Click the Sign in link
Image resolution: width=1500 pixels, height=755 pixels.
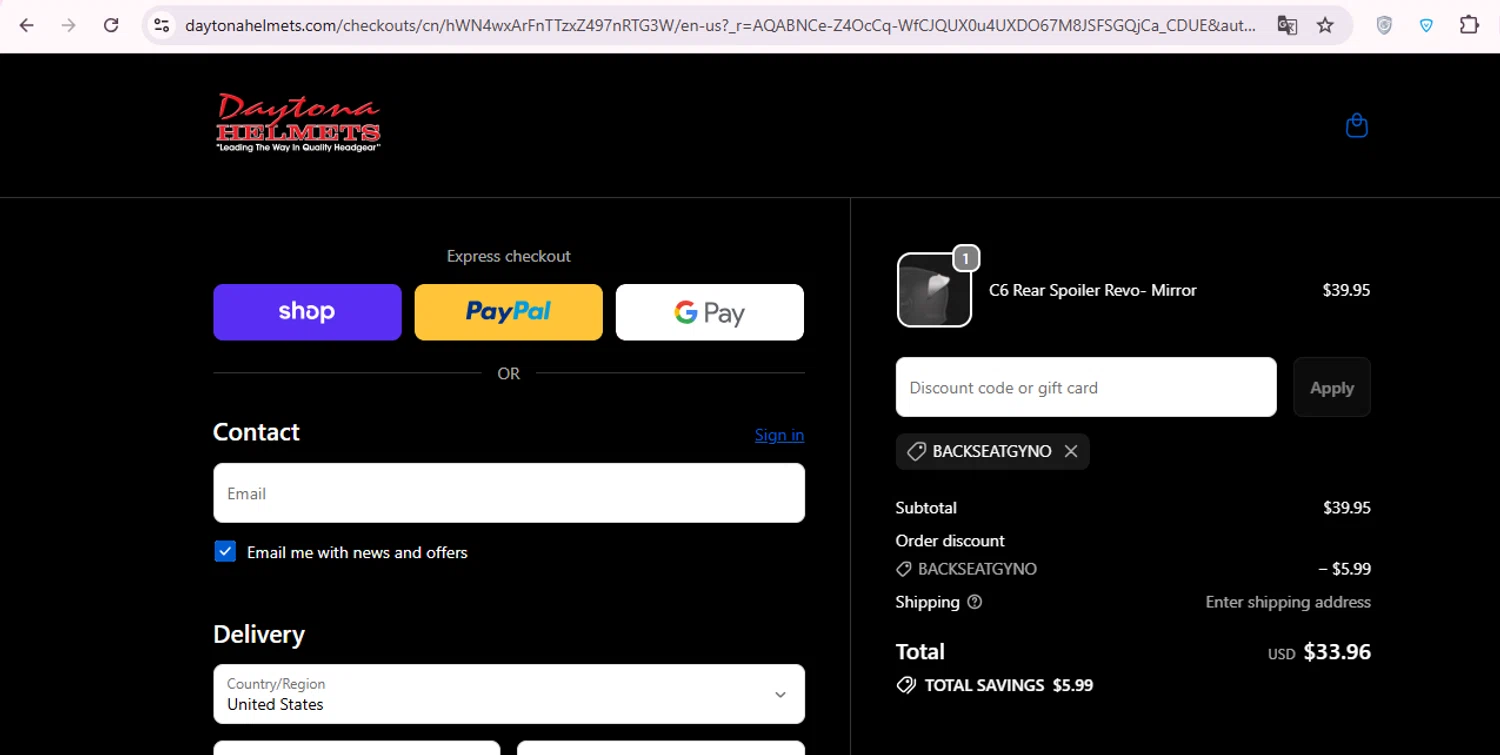[779, 435]
